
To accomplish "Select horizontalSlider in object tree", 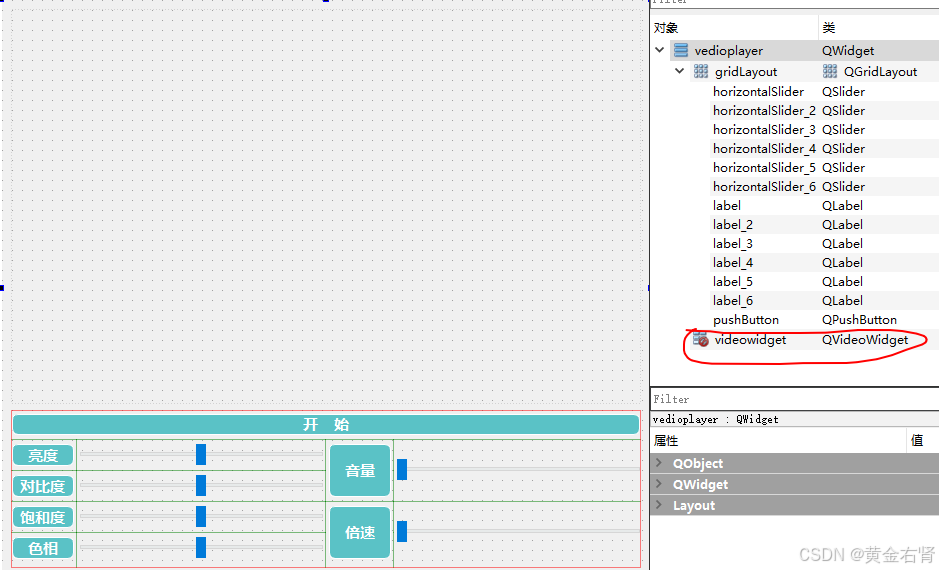I will (758, 92).
